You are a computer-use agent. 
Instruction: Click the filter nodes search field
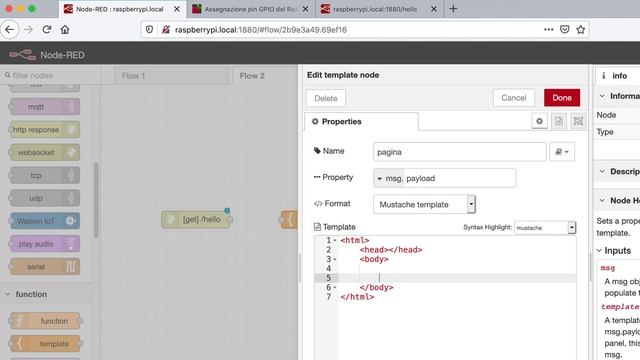click(51, 75)
